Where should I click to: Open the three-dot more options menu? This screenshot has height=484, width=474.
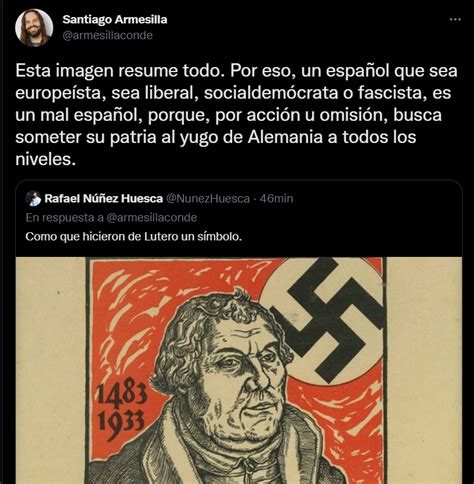[x=455, y=19]
